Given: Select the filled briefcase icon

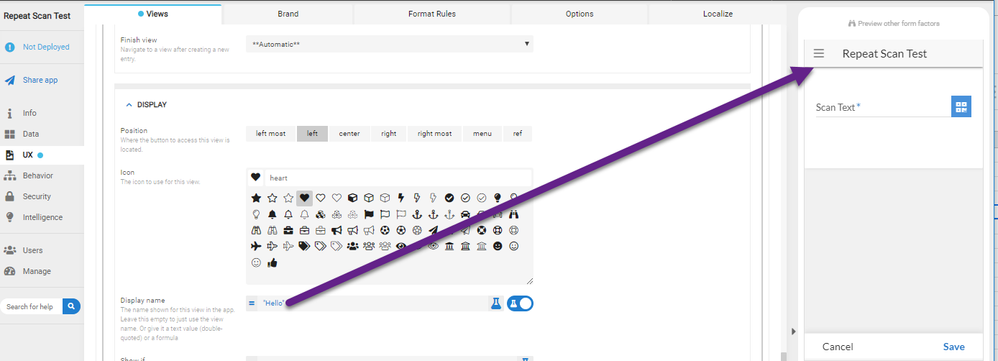Looking at the screenshot, I should (x=288, y=230).
